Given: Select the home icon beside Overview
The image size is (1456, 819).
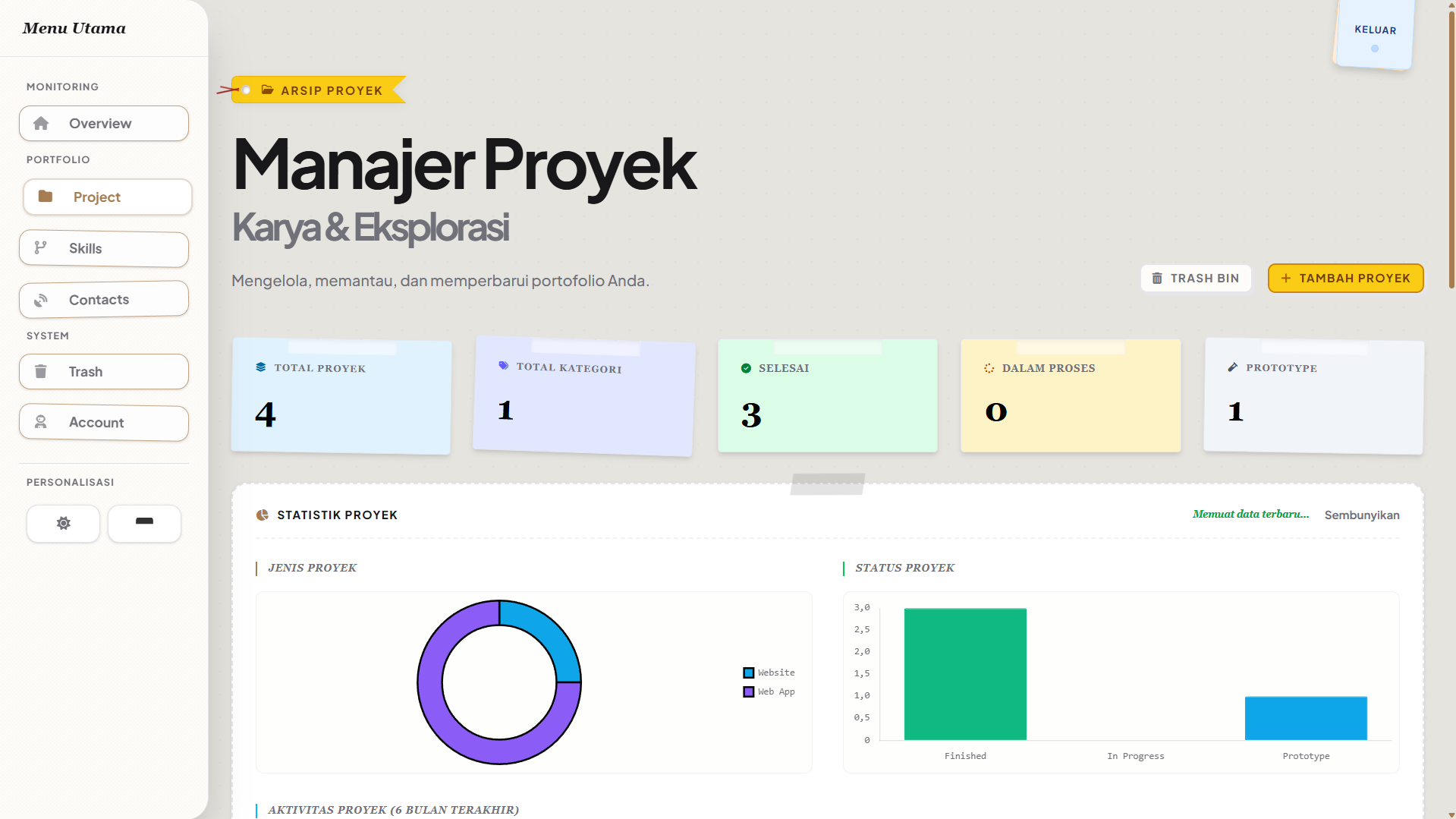Looking at the screenshot, I should pos(42,123).
